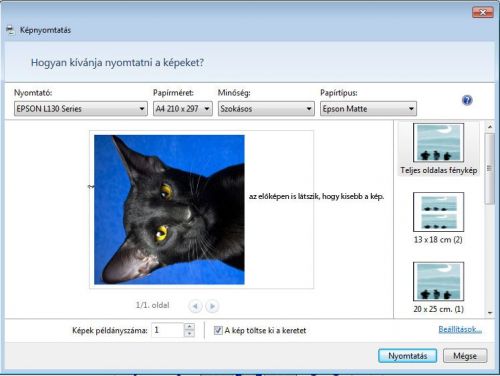Click the layout list scrollbar thumb
Screen dimensions: 500x376
pos(490,168)
